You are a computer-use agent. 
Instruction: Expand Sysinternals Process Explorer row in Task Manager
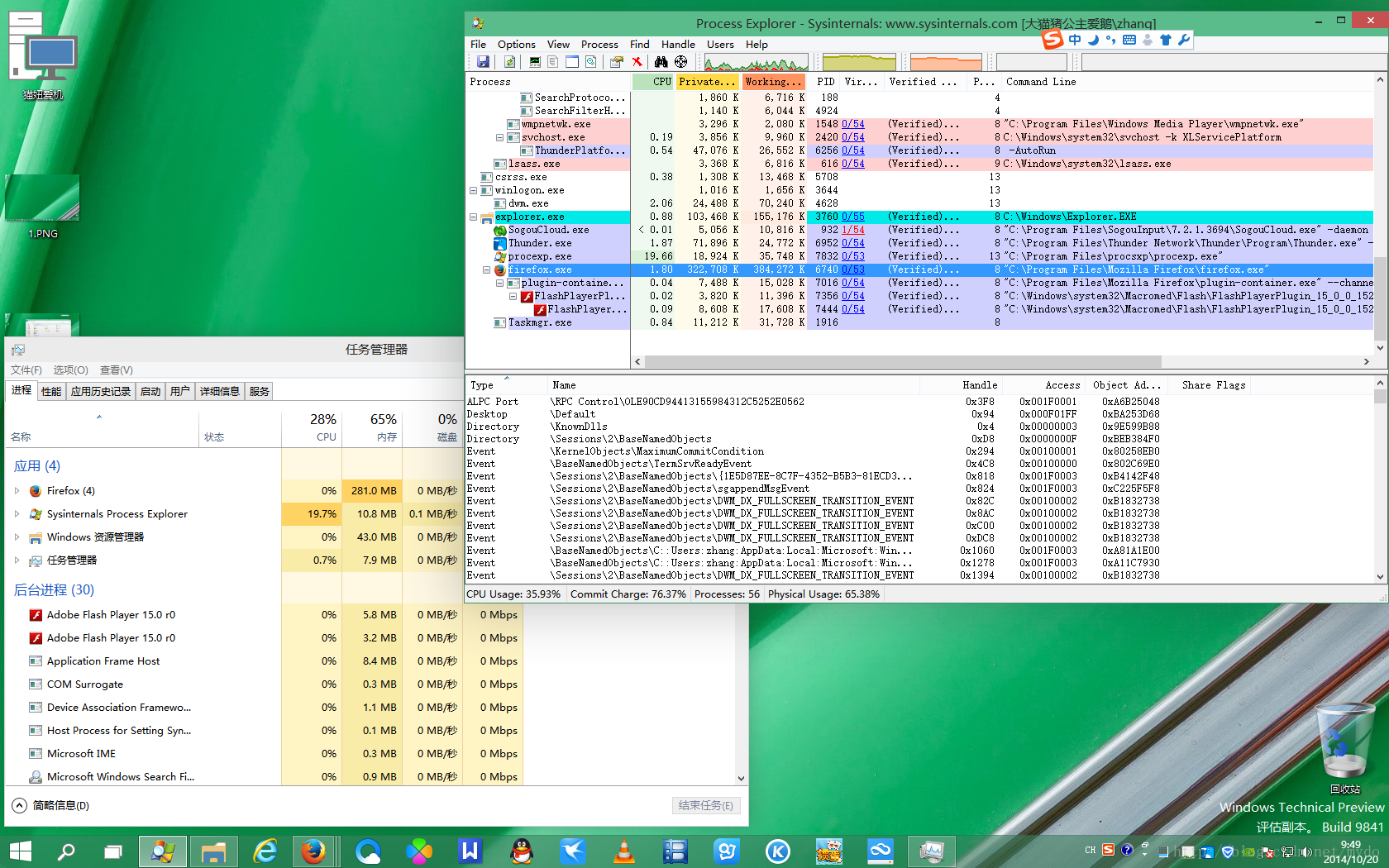point(17,514)
